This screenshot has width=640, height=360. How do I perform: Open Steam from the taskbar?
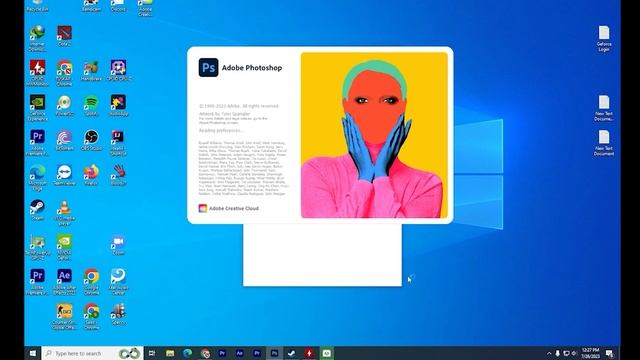pyautogui.click(x=292, y=353)
